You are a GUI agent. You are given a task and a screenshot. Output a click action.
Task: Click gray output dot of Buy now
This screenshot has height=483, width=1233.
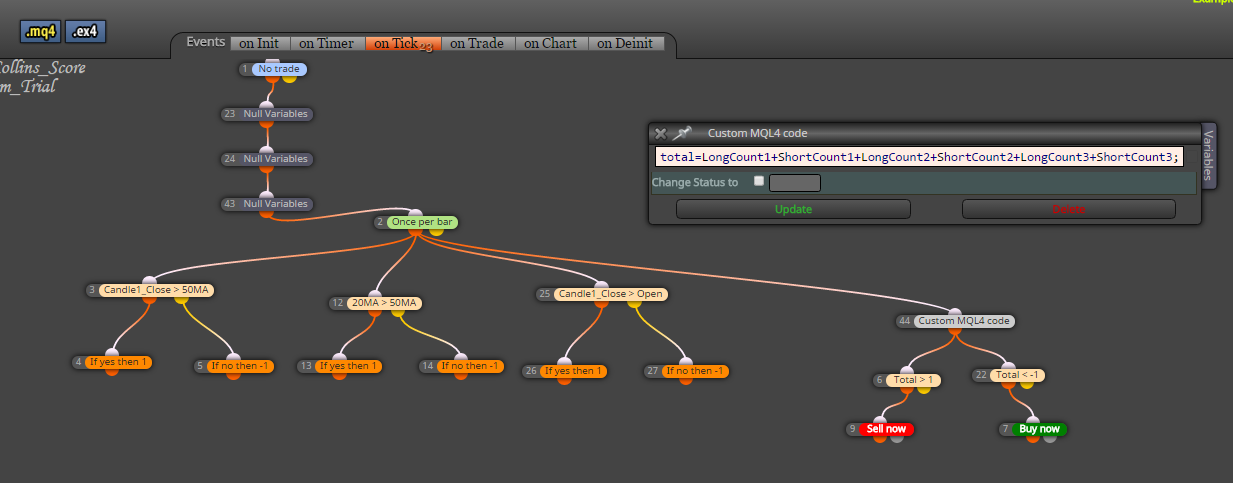coord(1049,438)
